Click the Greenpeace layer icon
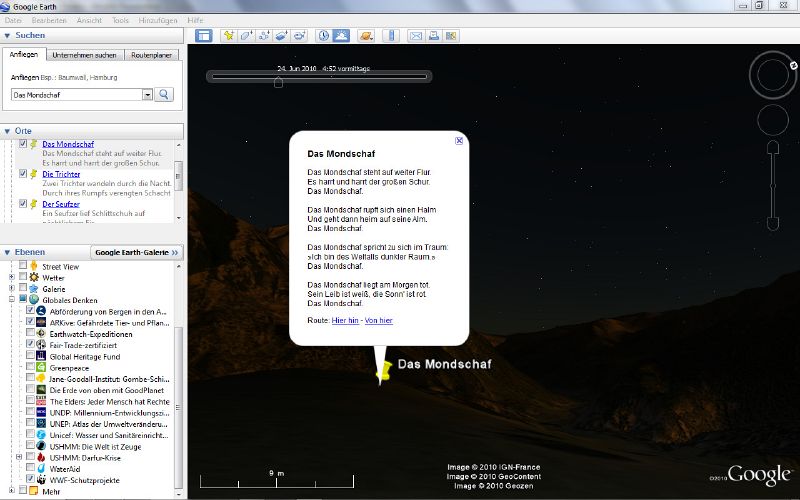The height and width of the screenshot is (500, 800). [x=41, y=367]
